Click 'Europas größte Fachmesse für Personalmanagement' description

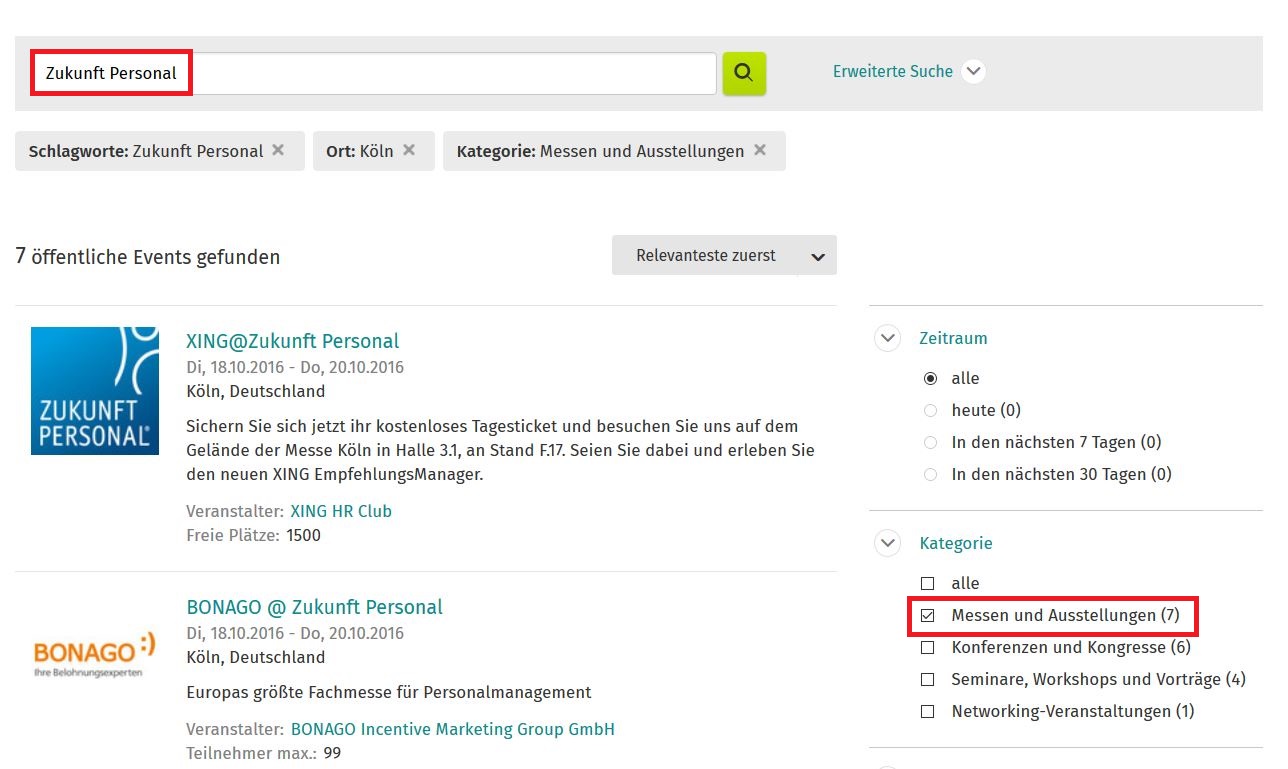point(389,692)
